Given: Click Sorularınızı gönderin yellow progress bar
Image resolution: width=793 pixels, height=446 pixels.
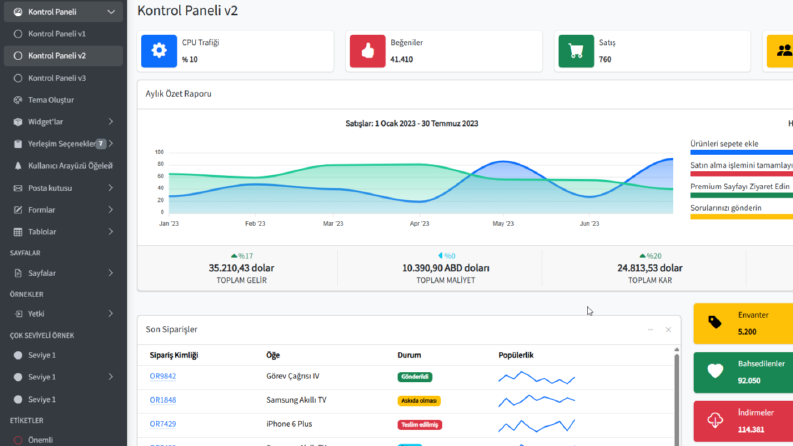Looking at the screenshot, I should pos(741,217).
